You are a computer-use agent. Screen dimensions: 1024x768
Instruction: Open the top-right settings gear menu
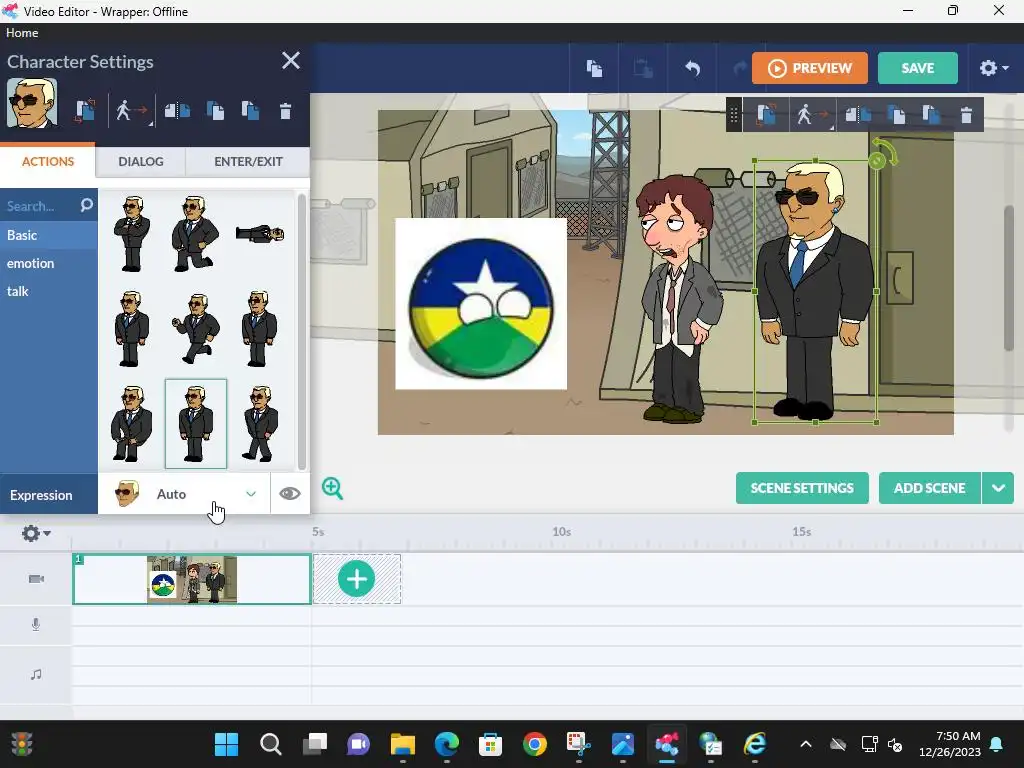(x=993, y=68)
